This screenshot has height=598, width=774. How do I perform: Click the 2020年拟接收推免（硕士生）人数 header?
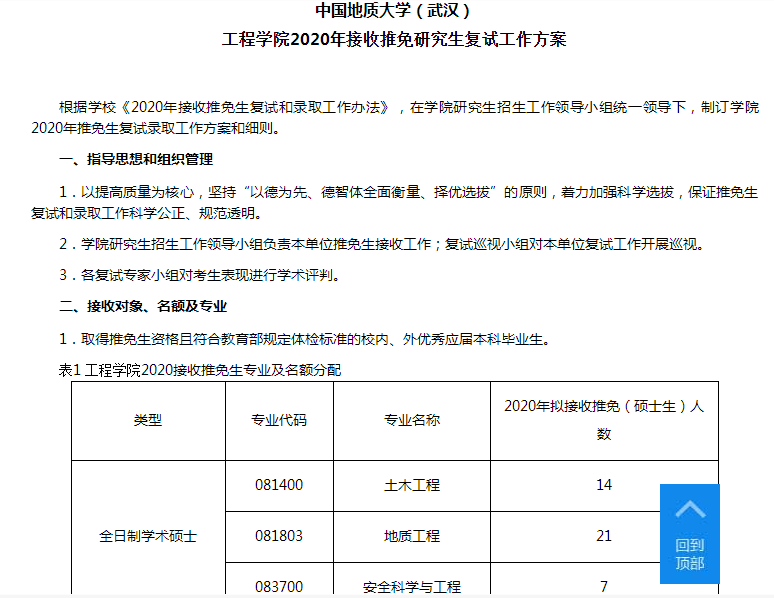coord(604,421)
